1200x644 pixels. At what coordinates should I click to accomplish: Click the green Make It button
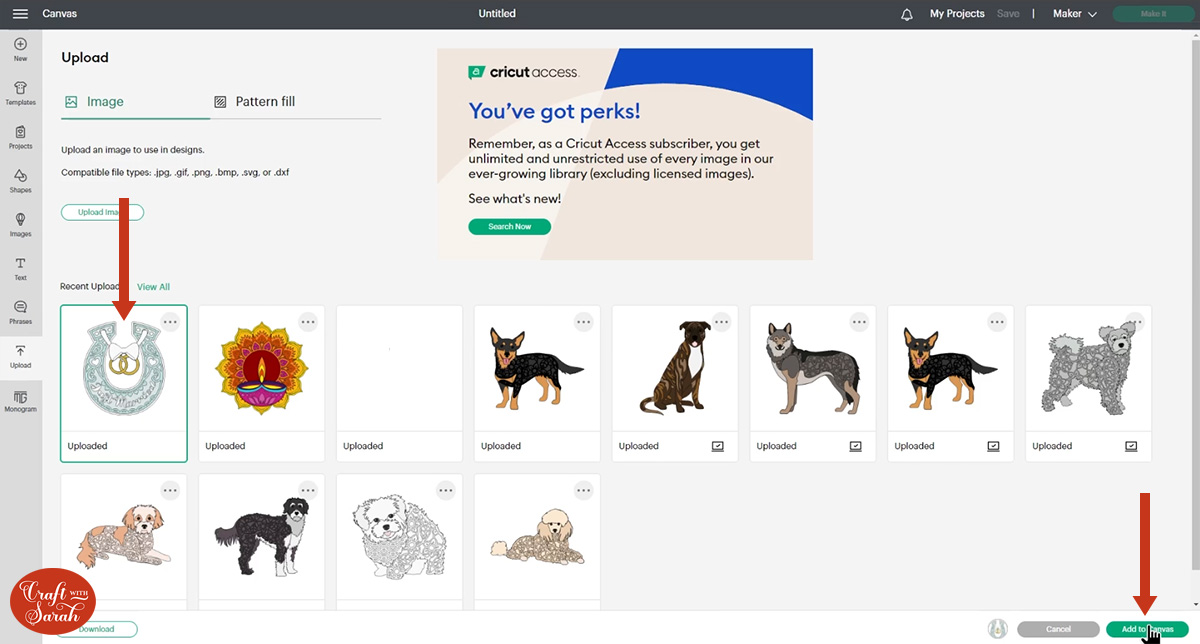tap(1153, 14)
